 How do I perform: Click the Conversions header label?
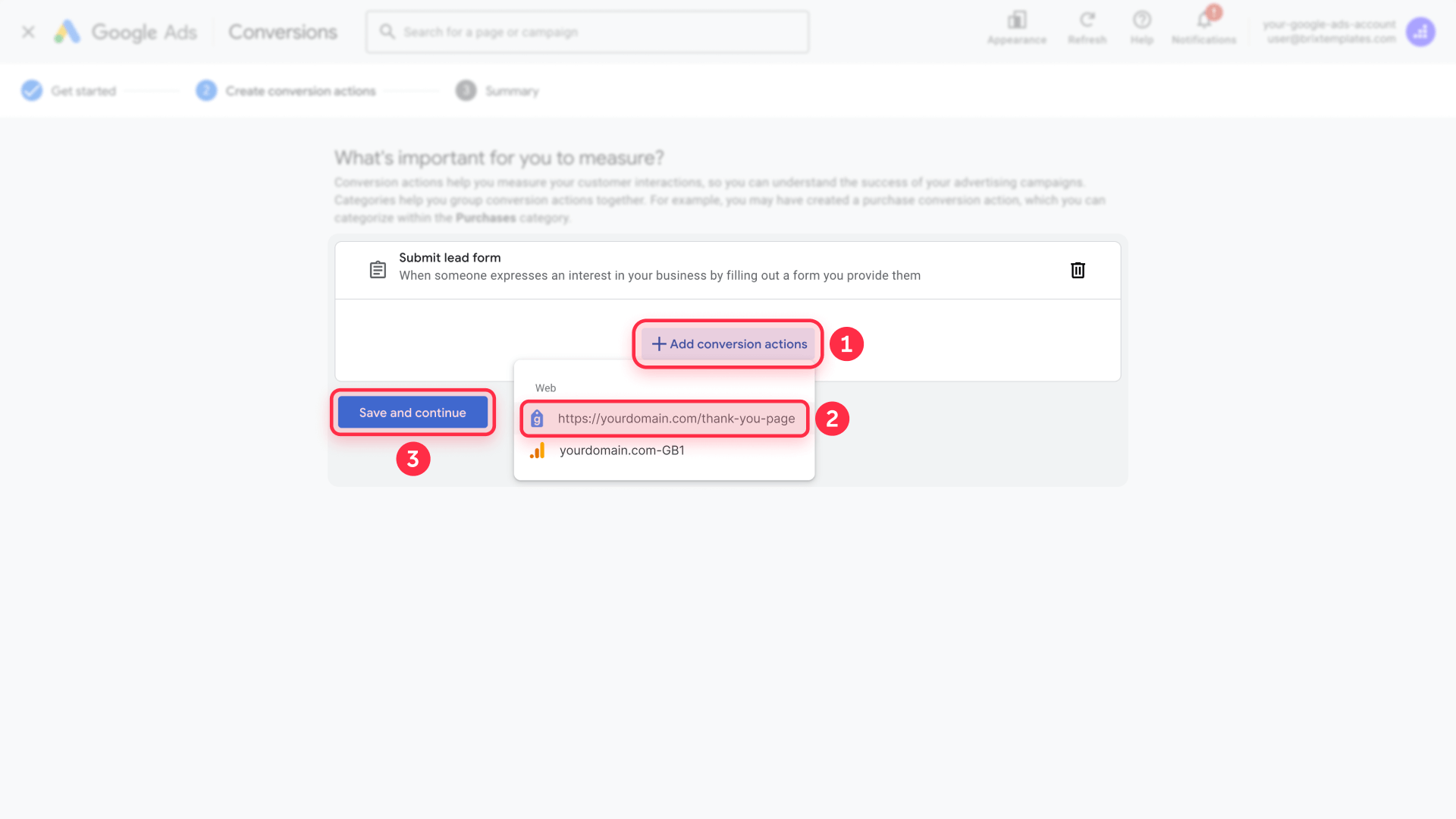click(282, 32)
